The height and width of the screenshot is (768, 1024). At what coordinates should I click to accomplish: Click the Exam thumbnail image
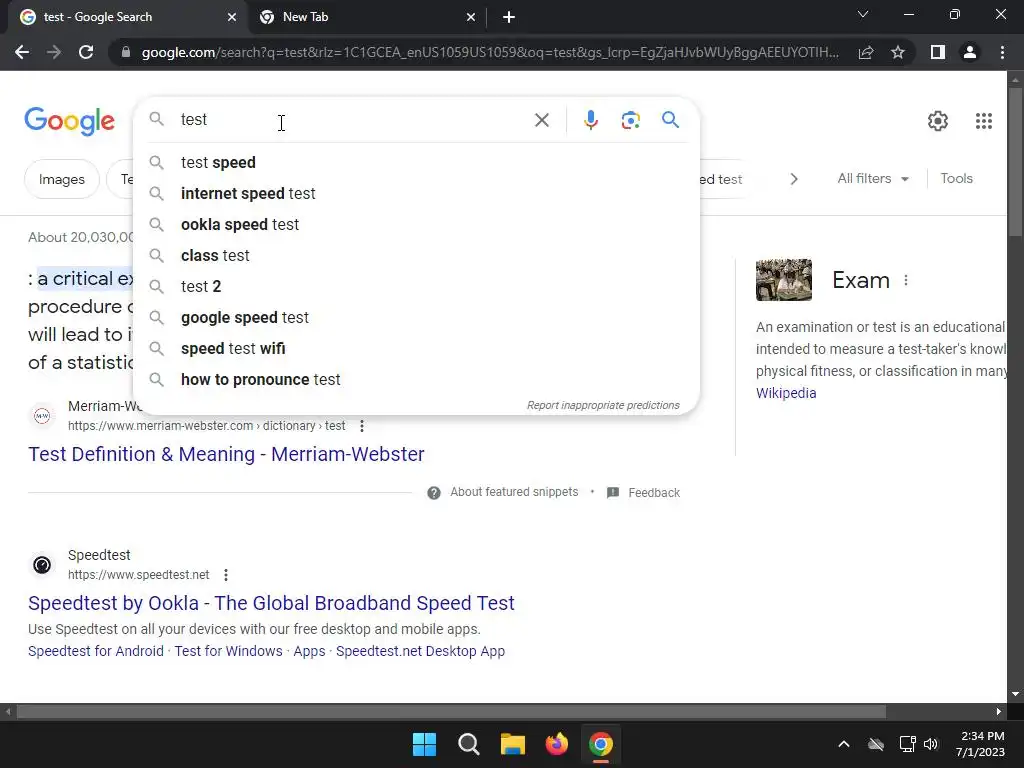coord(784,280)
